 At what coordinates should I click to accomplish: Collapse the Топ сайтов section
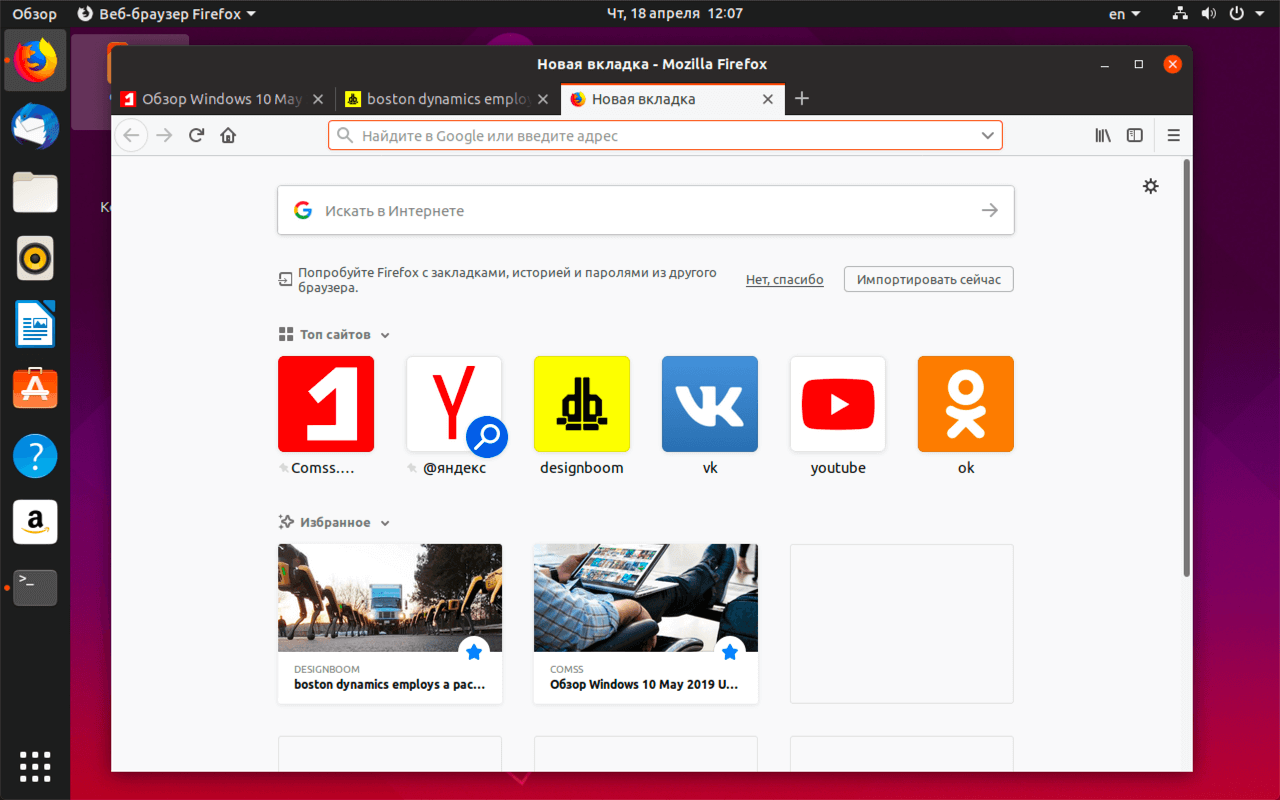(x=385, y=335)
